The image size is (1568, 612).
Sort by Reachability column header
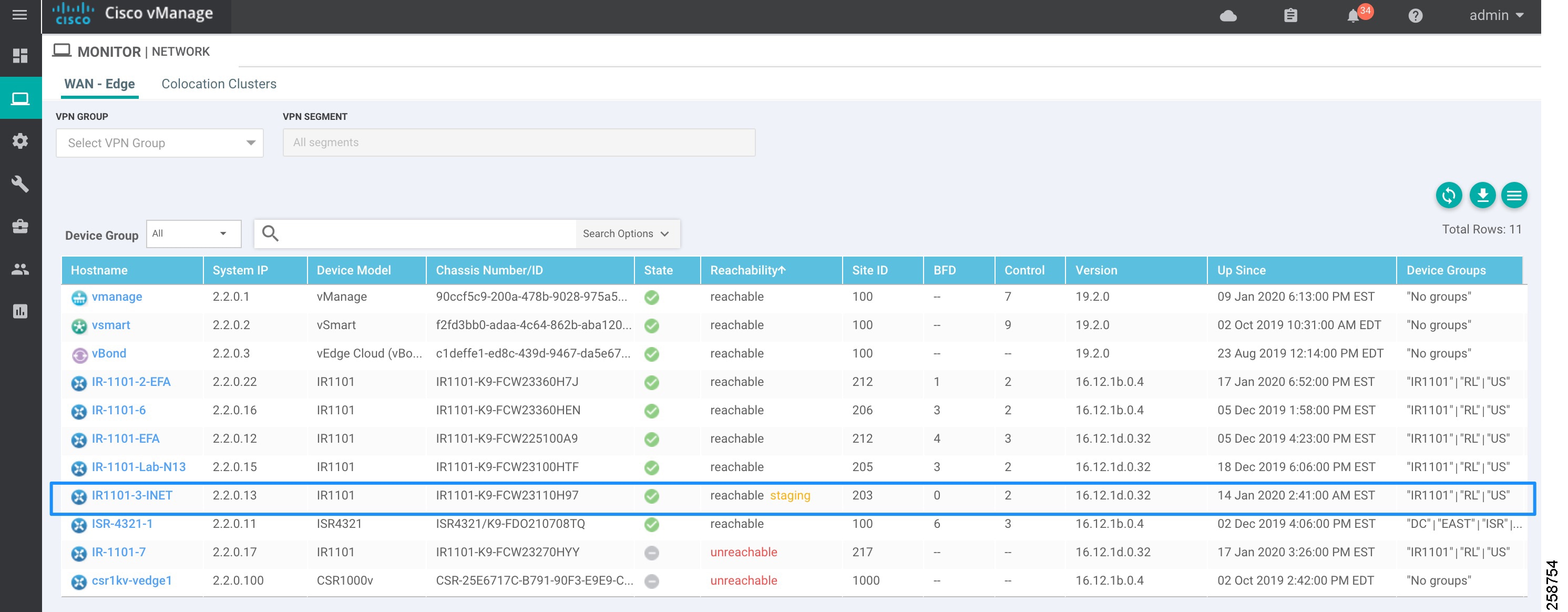pyautogui.click(x=771, y=270)
